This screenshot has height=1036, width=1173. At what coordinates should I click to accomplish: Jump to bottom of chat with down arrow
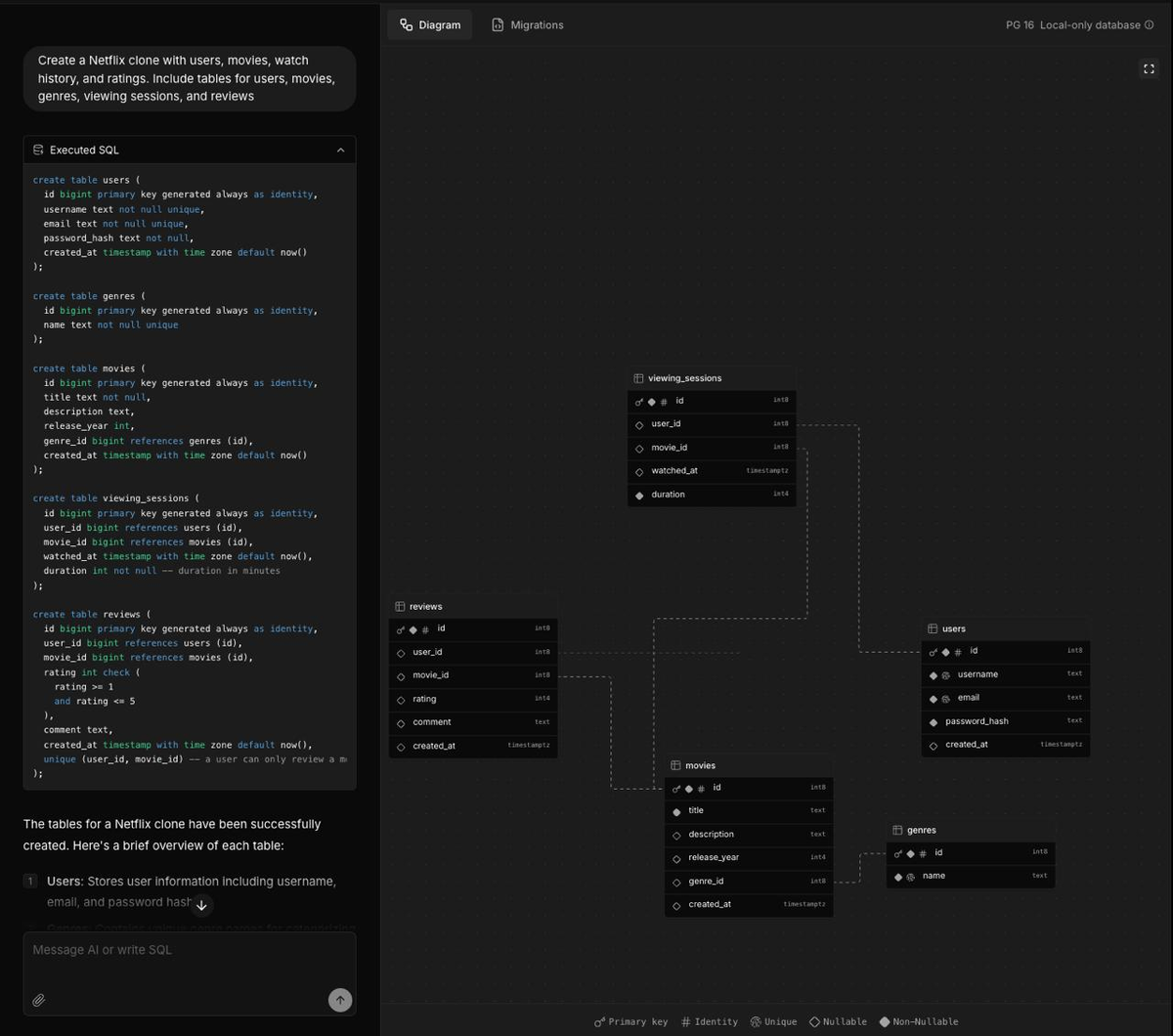(x=201, y=905)
